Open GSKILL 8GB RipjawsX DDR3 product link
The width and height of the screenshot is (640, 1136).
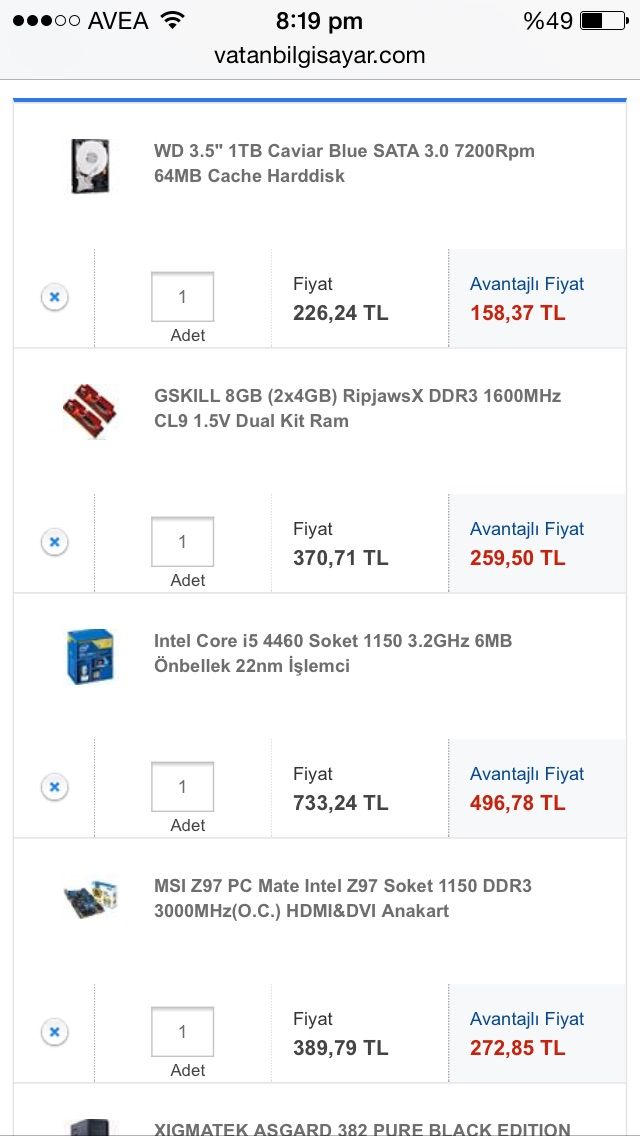tap(357, 408)
